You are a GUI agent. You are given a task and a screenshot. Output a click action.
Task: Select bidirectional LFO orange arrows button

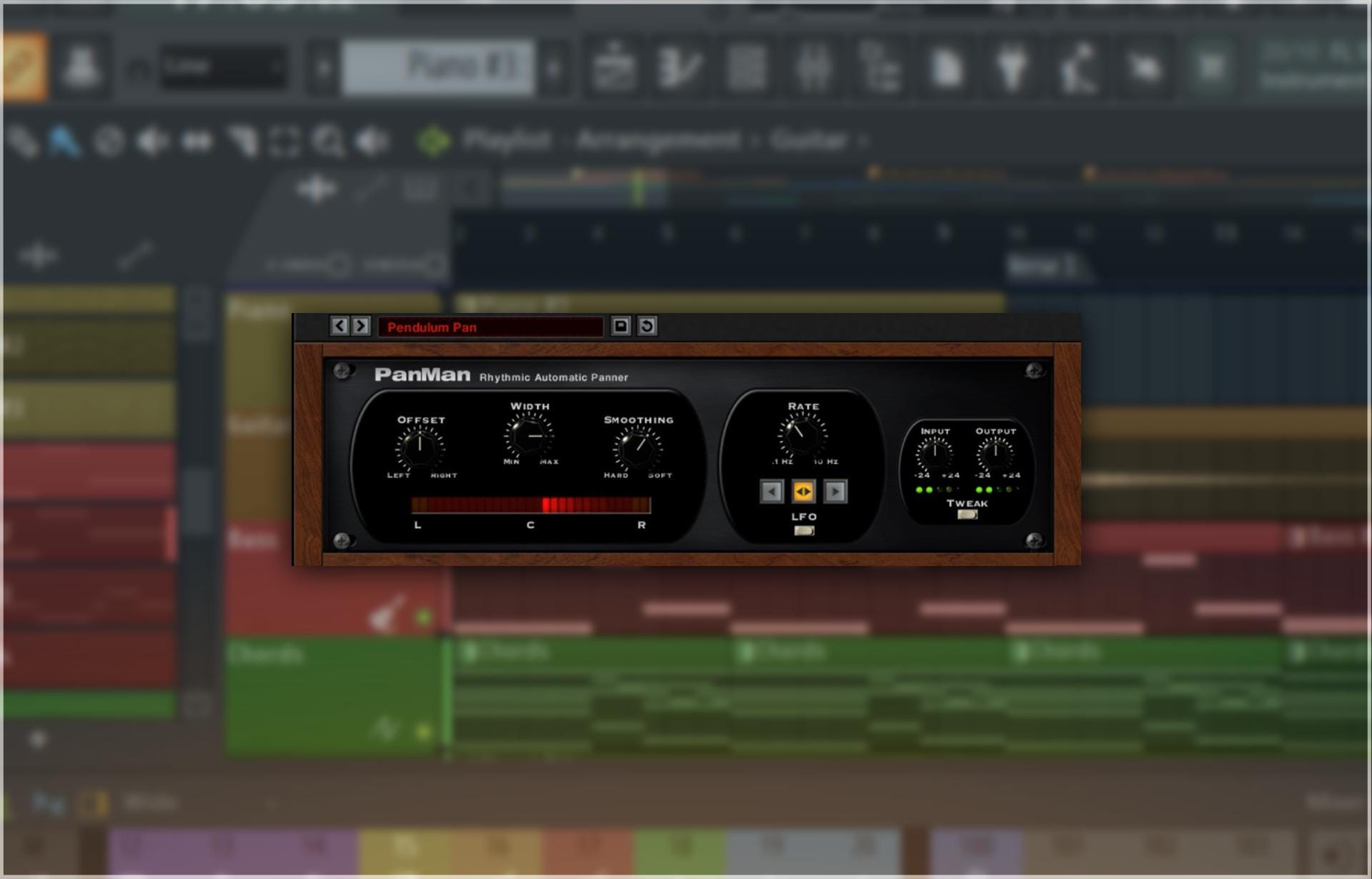[803, 492]
